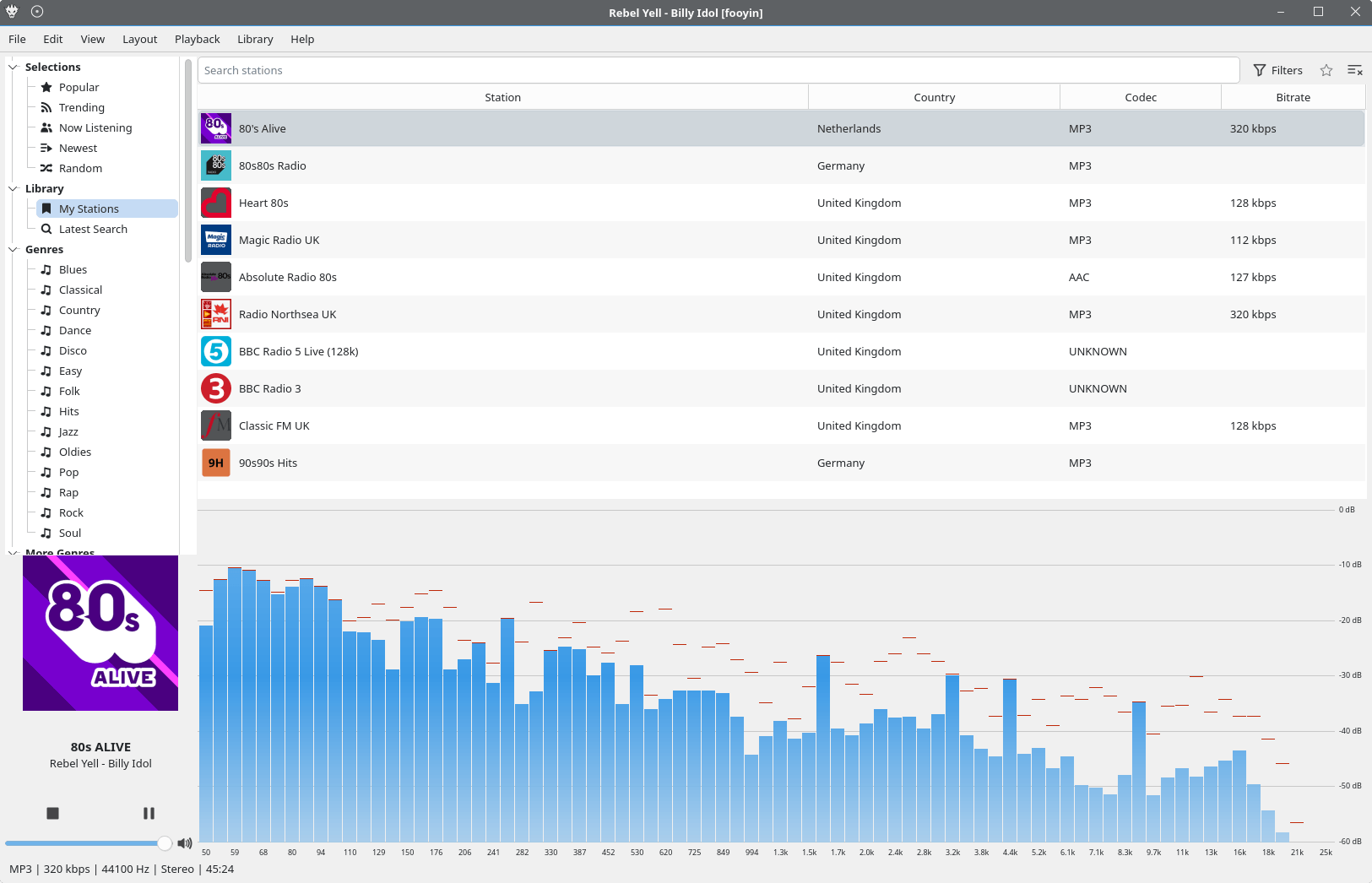The width and height of the screenshot is (1372, 883).
Task: Open the Playback menu
Action: 198,39
